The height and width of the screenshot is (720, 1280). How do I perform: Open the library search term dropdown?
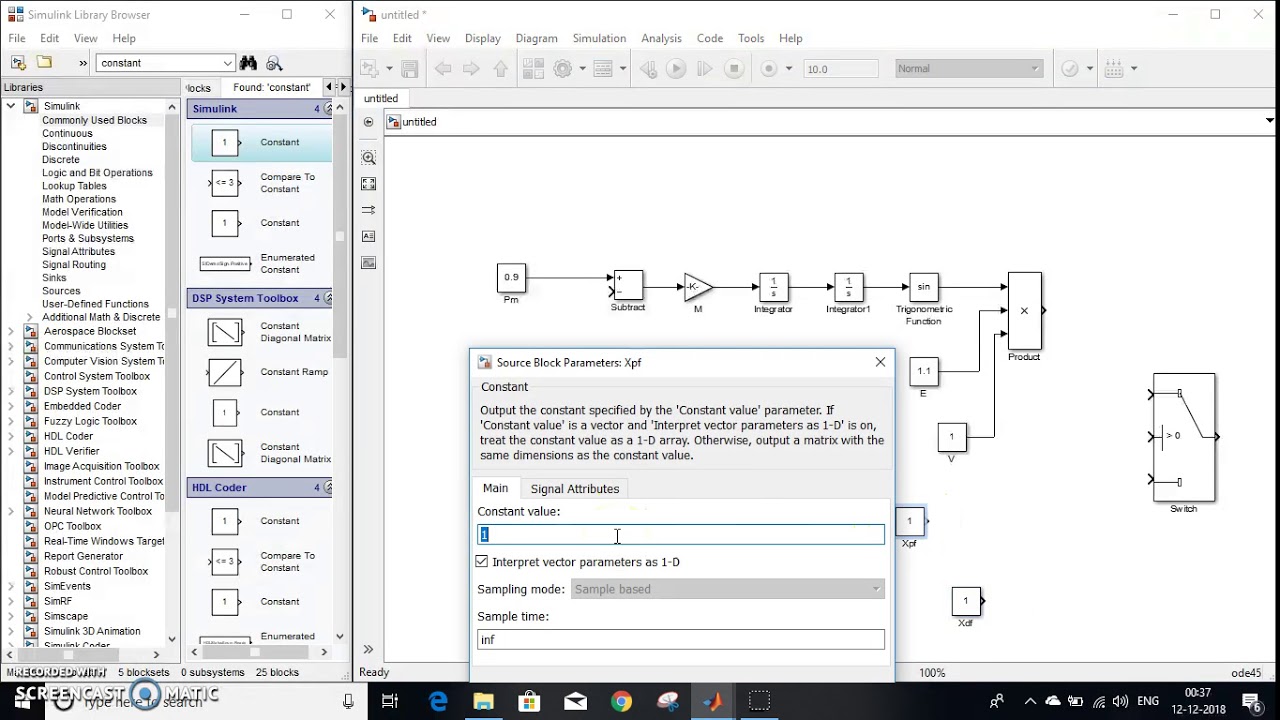pyautogui.click(x=228, y=63)
